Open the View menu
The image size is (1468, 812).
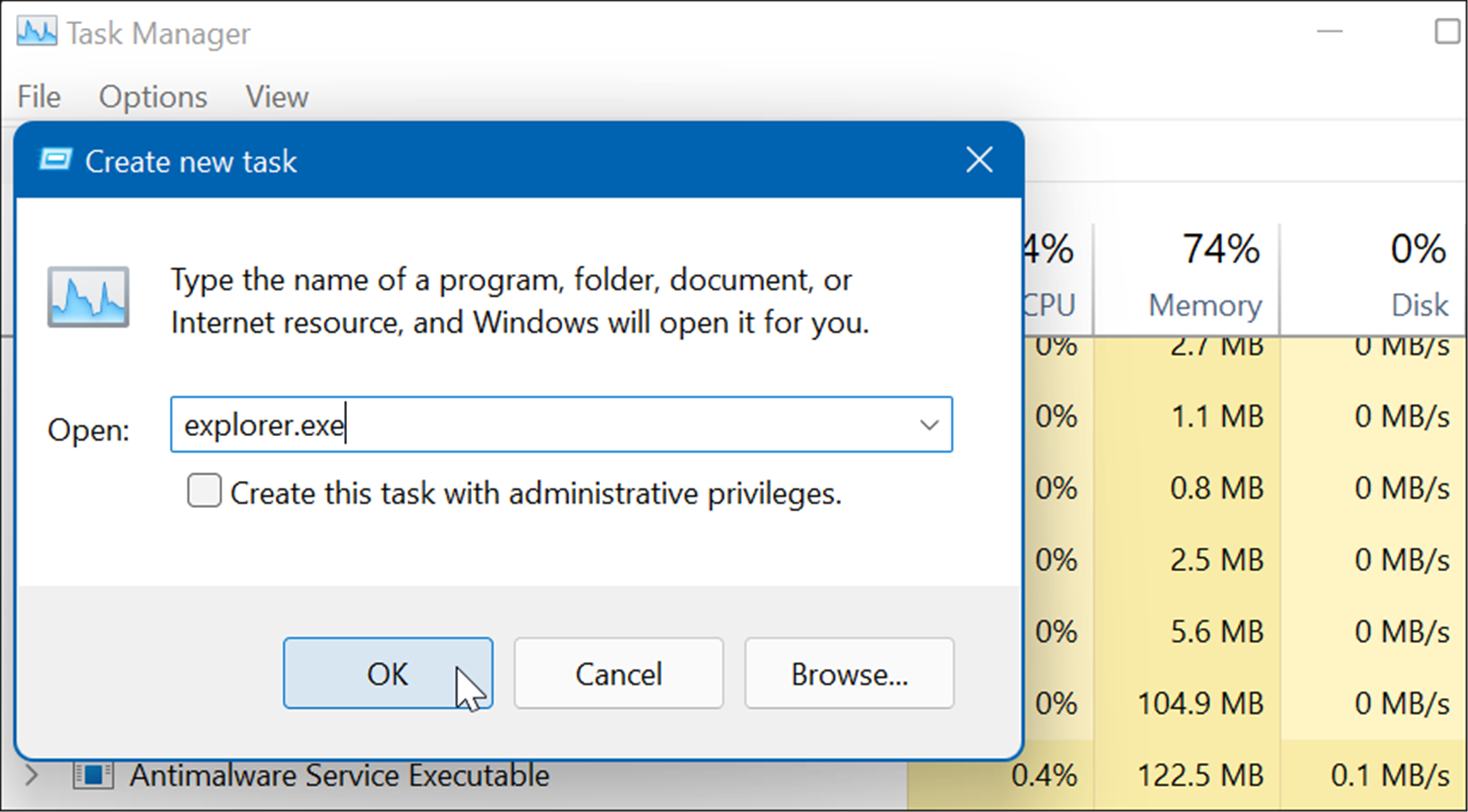pyautogui.click(x=276, y=97)
